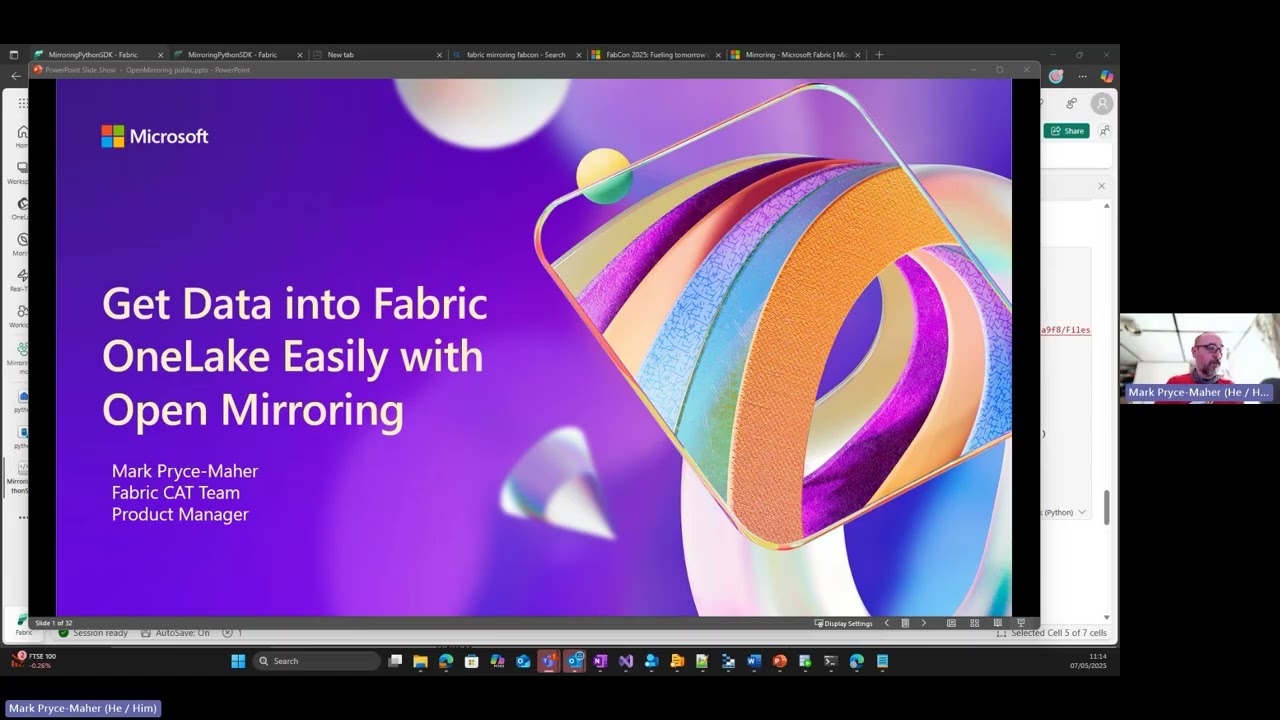Viewport: 1280px width, 720px height.
Task: Open FTSE 100 stock widget
Action: (33, 660)
